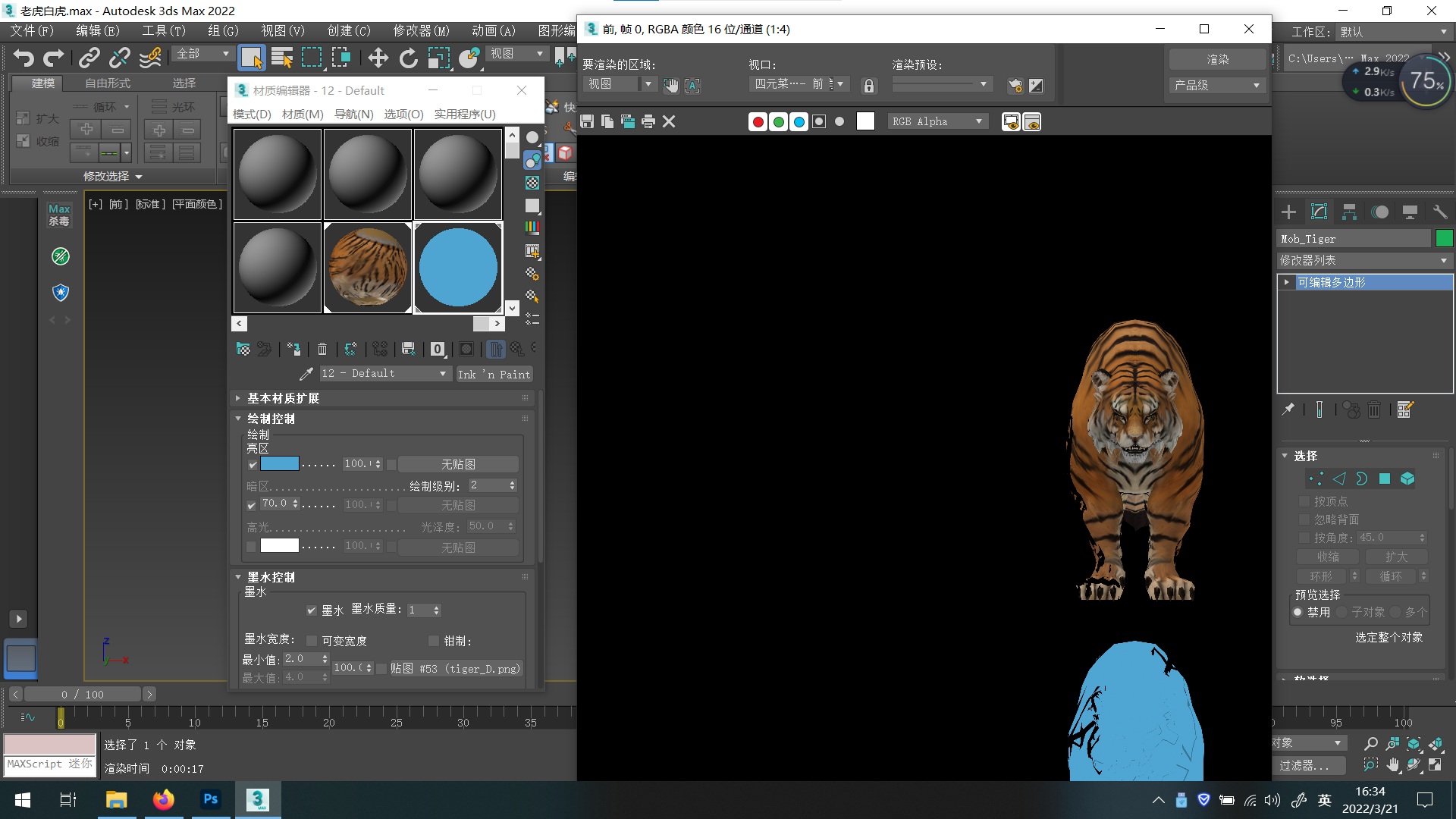This screenshot has width=1456, height=819.
Task: Open the 修改器列表 modifier list dropdown
Action: tap(1364, 260)
